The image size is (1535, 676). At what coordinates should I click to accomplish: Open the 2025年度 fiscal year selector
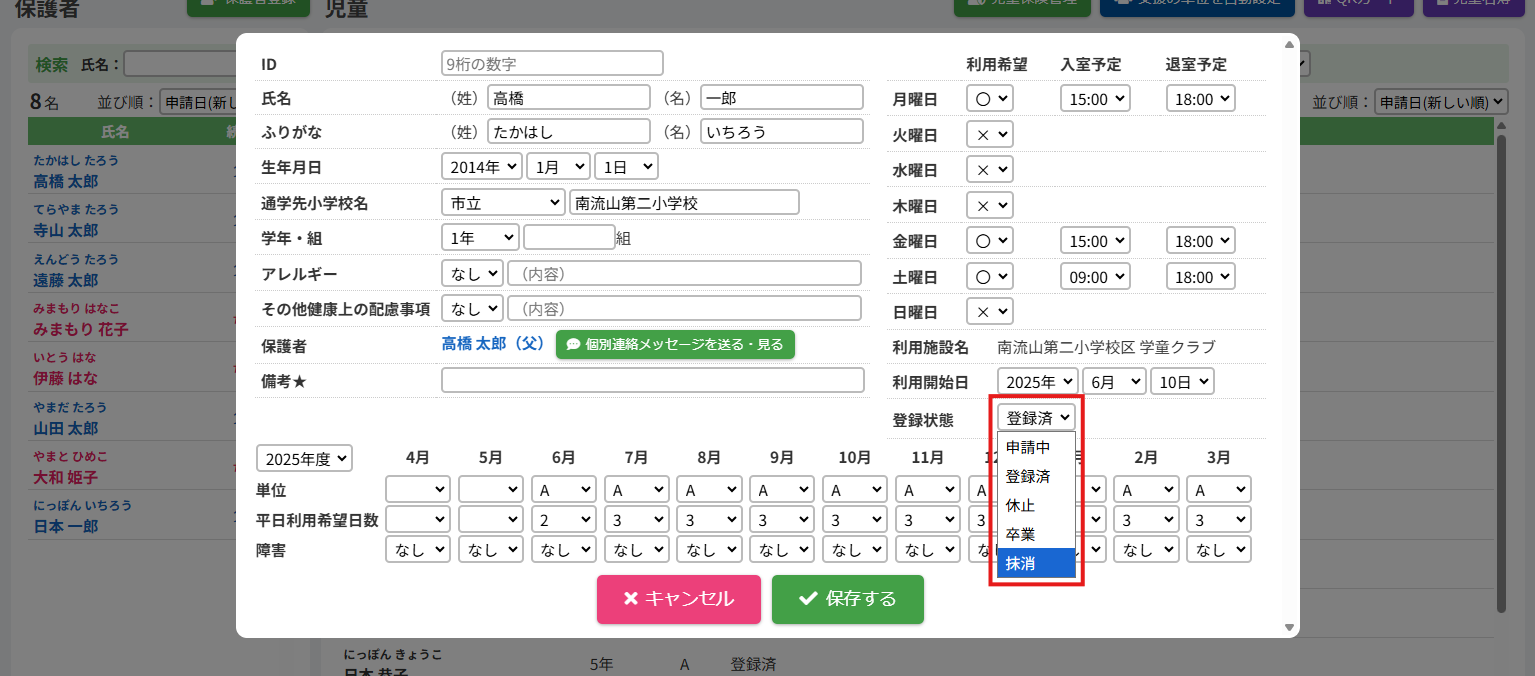(304, 459)
